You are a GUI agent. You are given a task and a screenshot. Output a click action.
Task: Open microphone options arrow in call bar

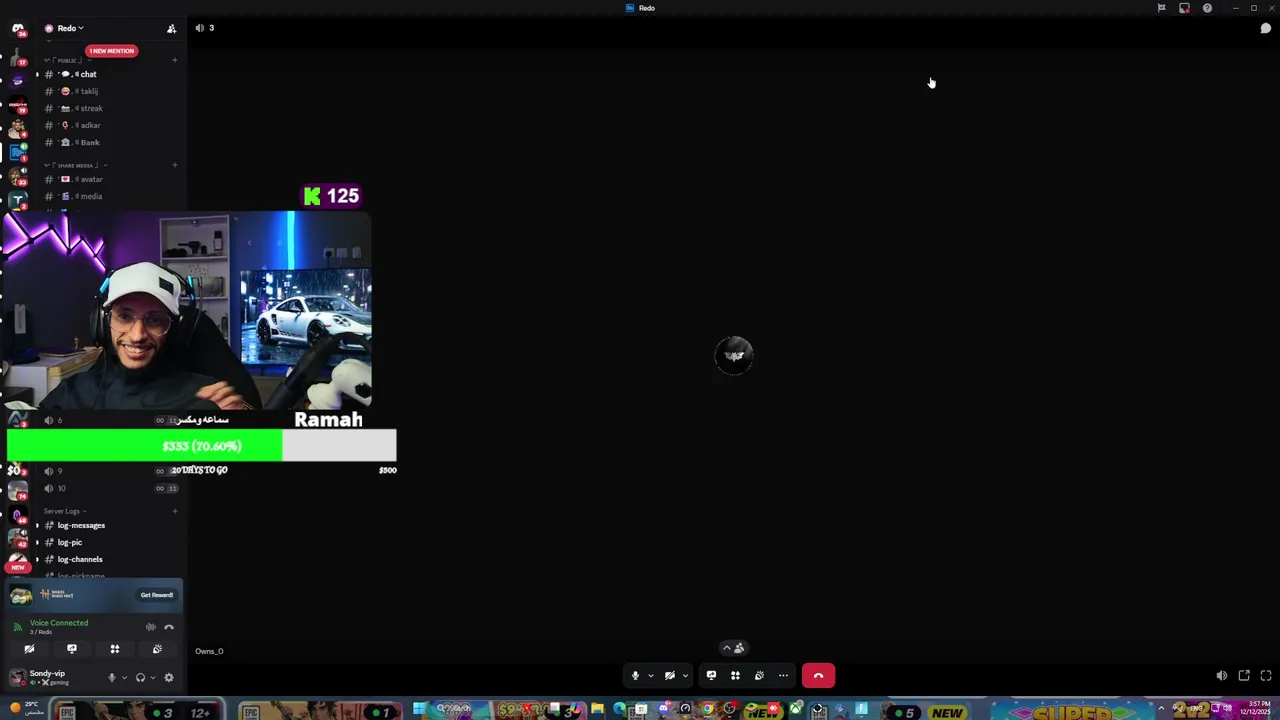pos(651,676)
